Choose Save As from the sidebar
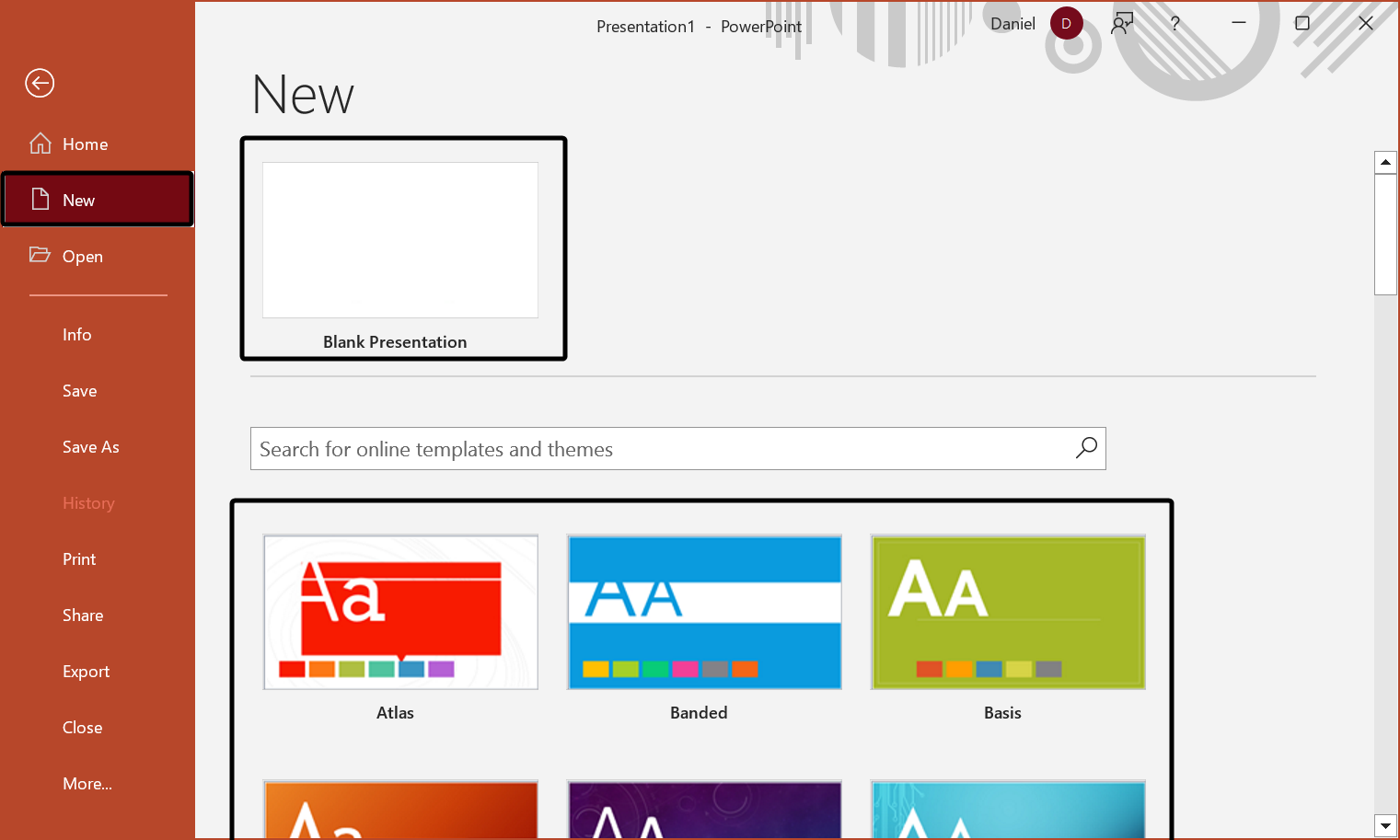The height and width of the screenshot is (840, 1400). click(91, 447)
